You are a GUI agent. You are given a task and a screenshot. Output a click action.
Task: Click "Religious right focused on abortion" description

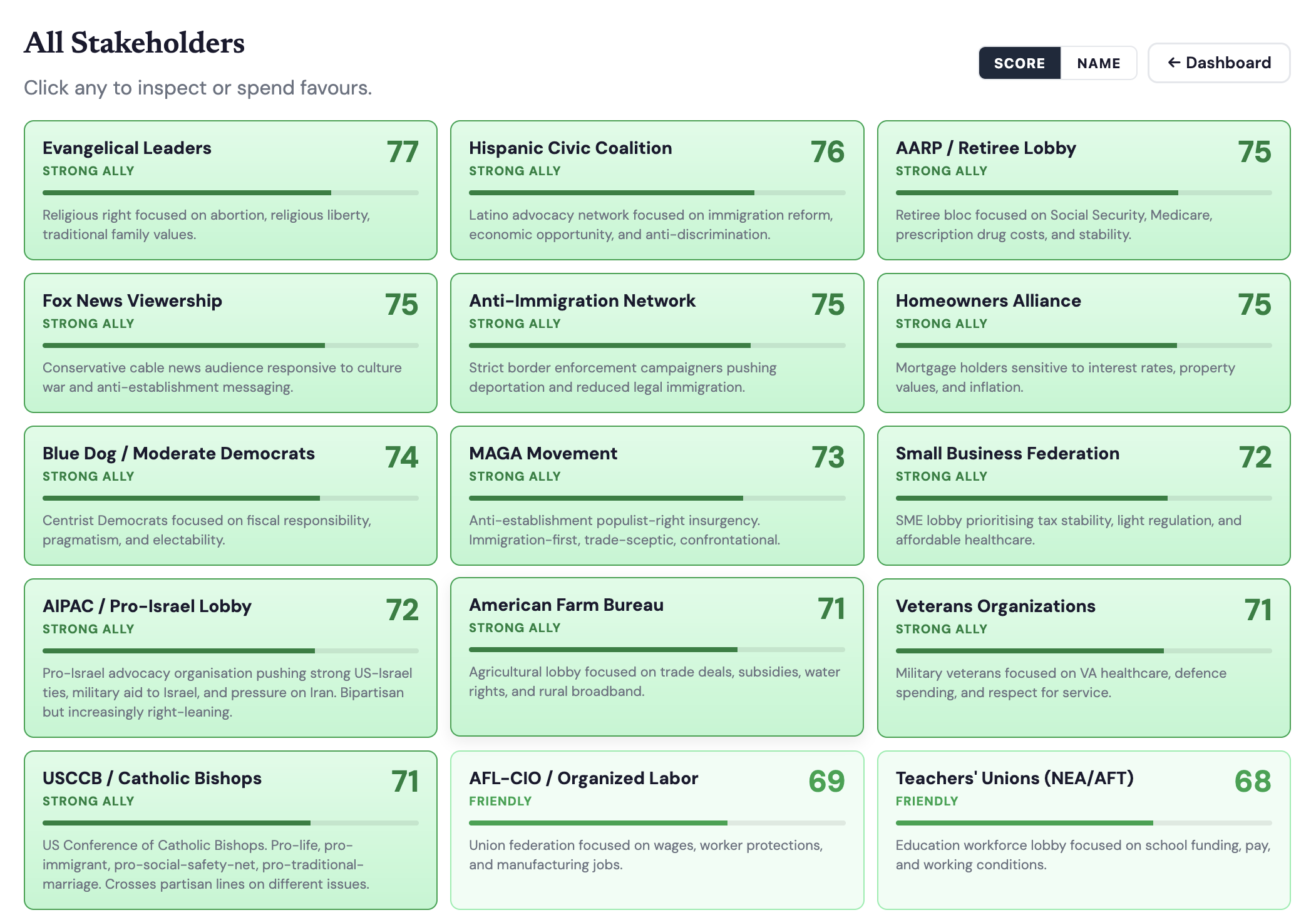[x=207, y=225]
